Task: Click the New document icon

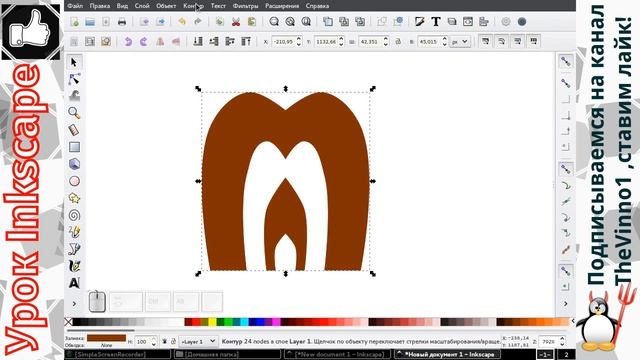Action: click(75, 22)
